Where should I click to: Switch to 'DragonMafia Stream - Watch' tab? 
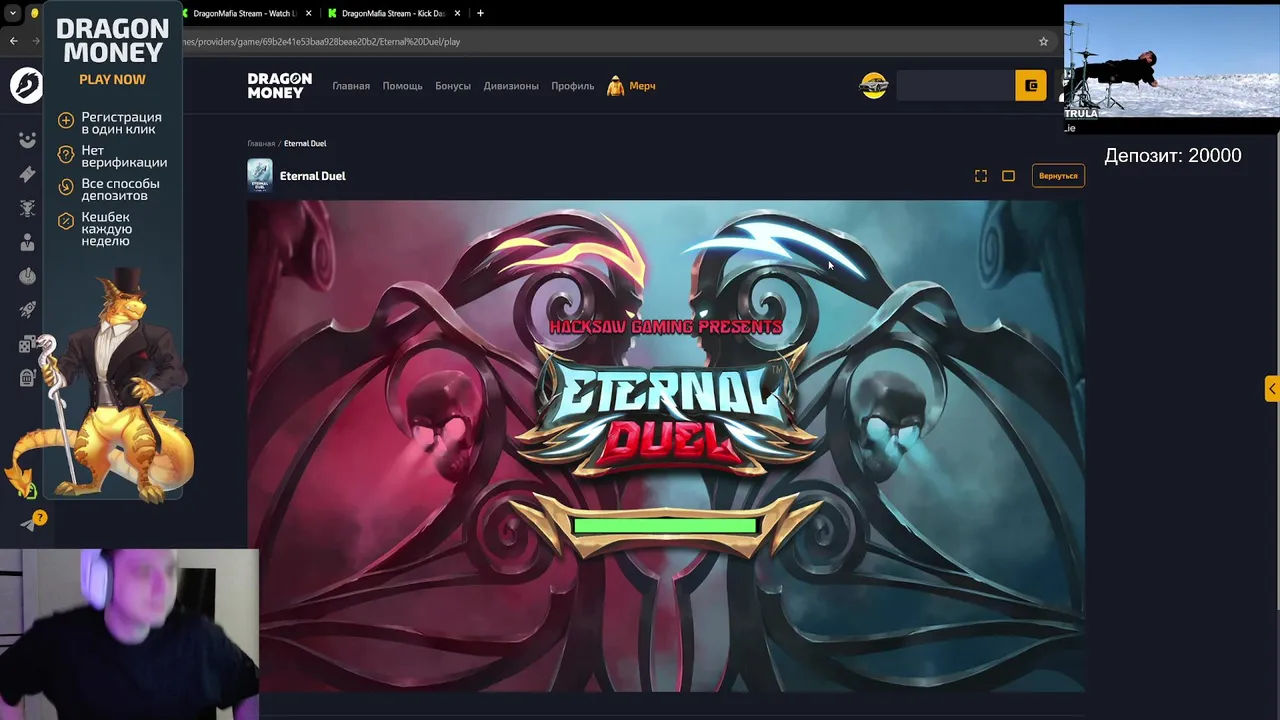245,13
